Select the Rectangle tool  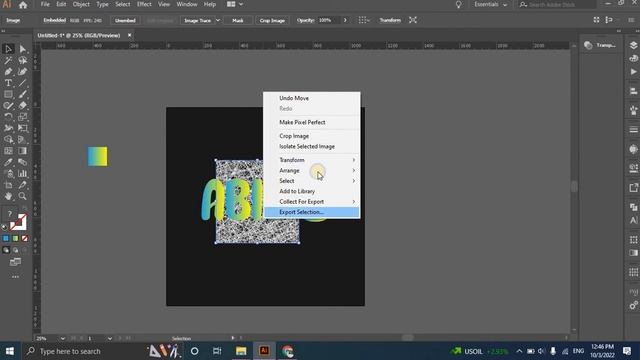(8, 94)
